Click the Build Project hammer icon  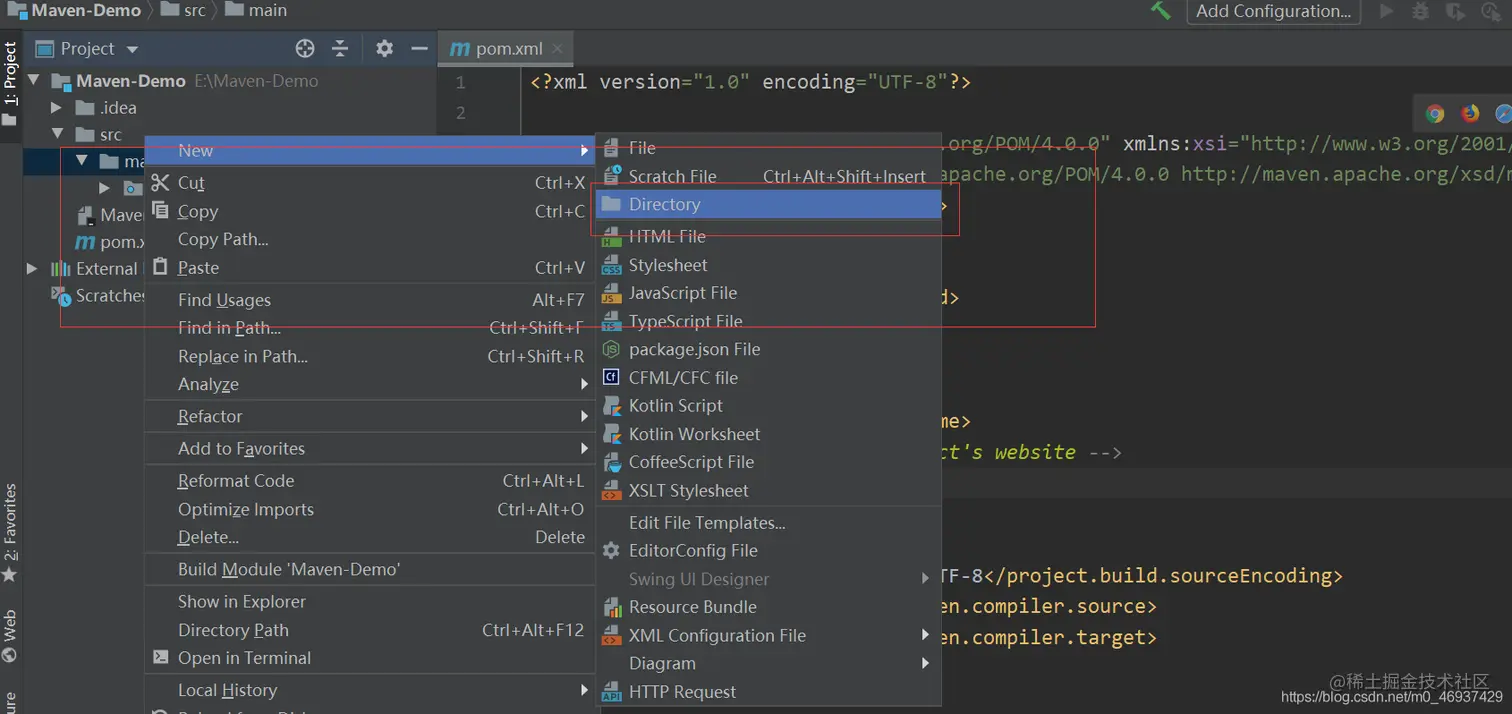pos(1160,11)
